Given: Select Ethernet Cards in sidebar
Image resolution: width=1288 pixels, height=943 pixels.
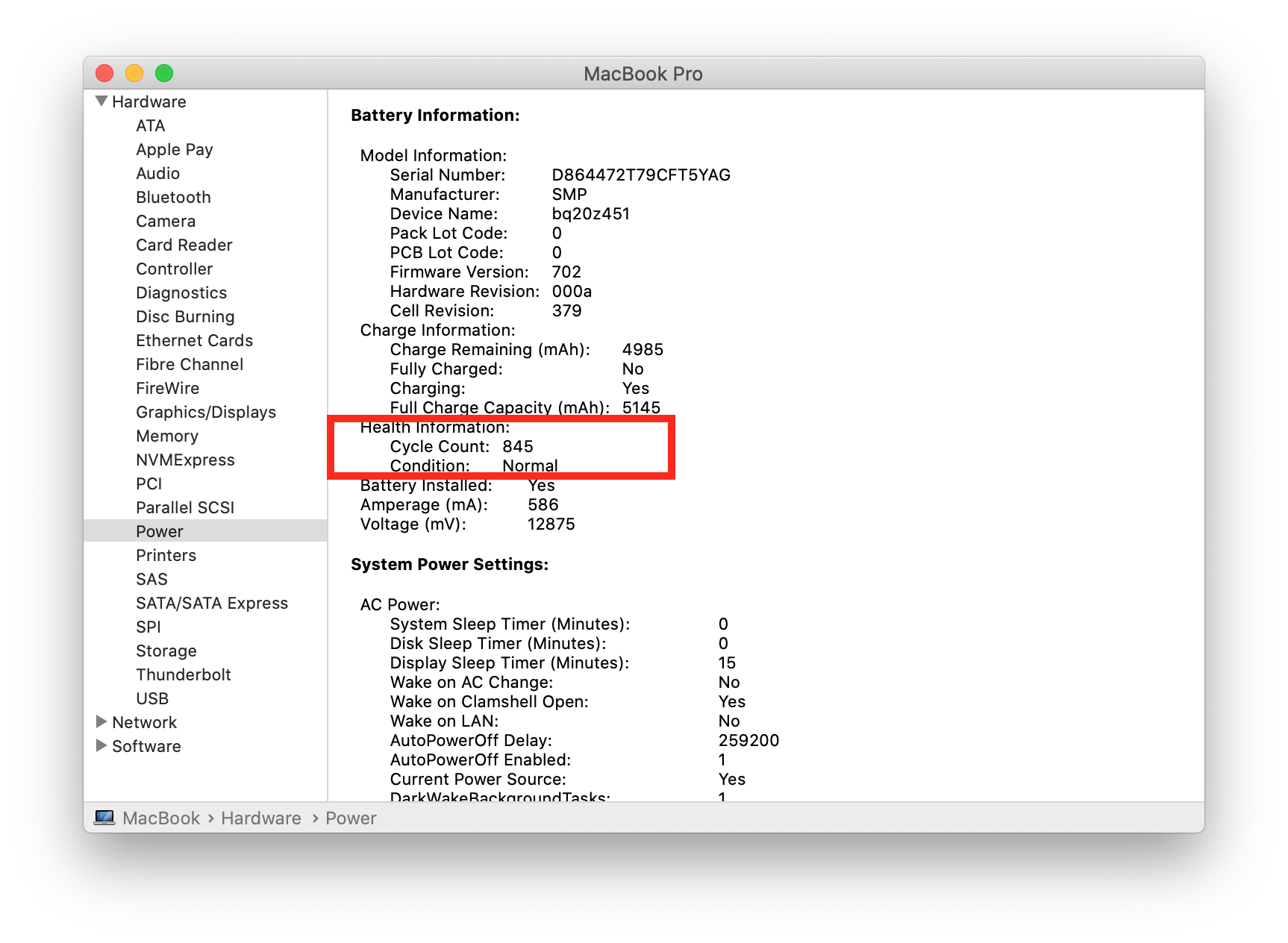Looking at the screenshot, I should click(x=195, y=340).
